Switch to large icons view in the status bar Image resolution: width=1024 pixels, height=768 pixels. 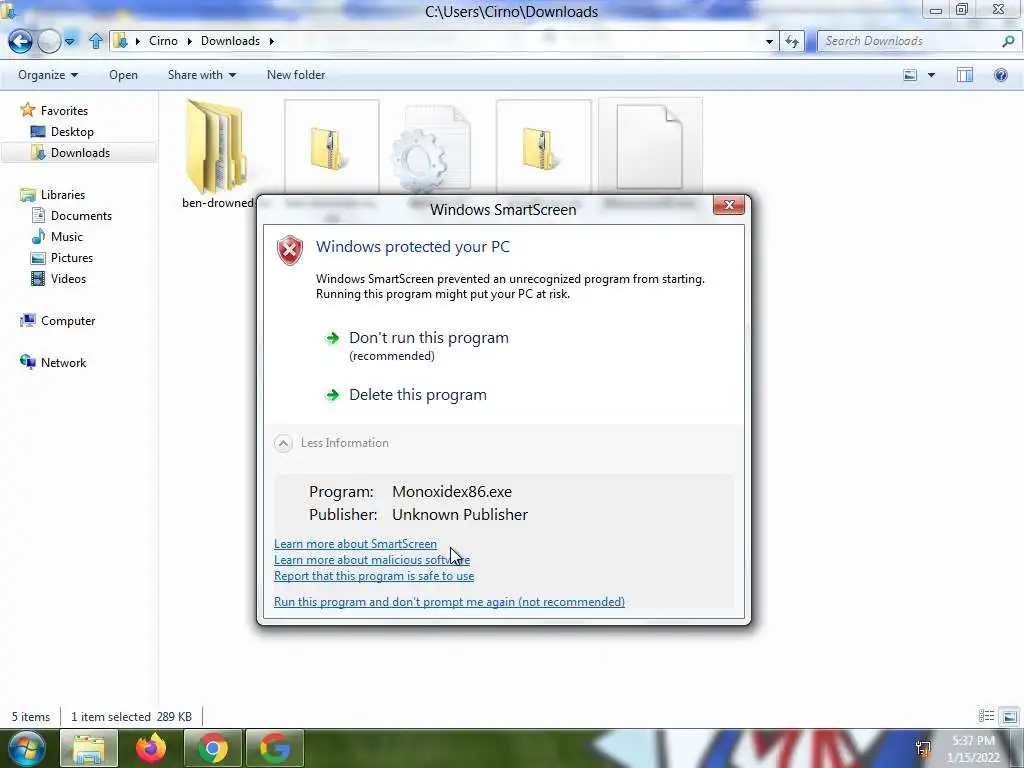[x=1009, y=716]
